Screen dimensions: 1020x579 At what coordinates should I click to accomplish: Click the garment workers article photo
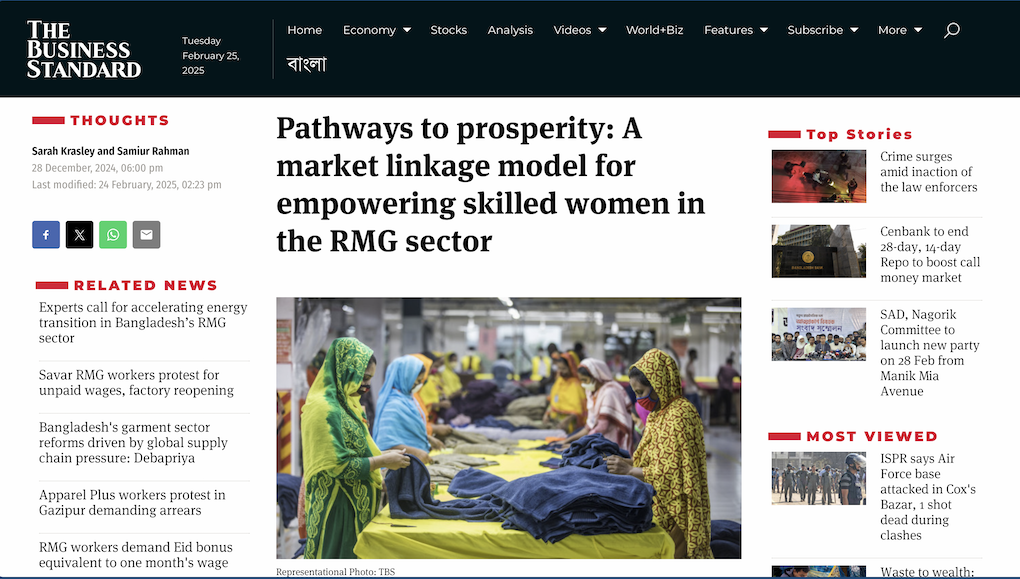(x=508, y=428)
